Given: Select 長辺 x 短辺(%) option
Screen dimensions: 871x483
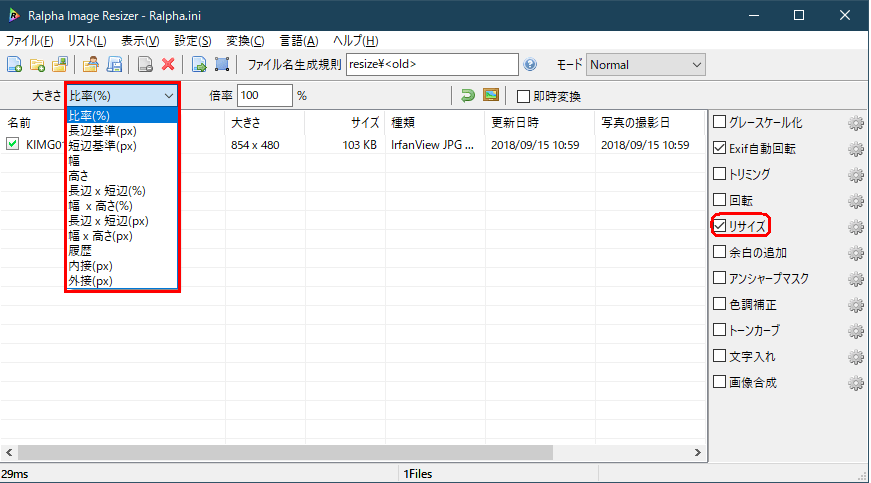Looking at the screenshot, I should 122,191.
